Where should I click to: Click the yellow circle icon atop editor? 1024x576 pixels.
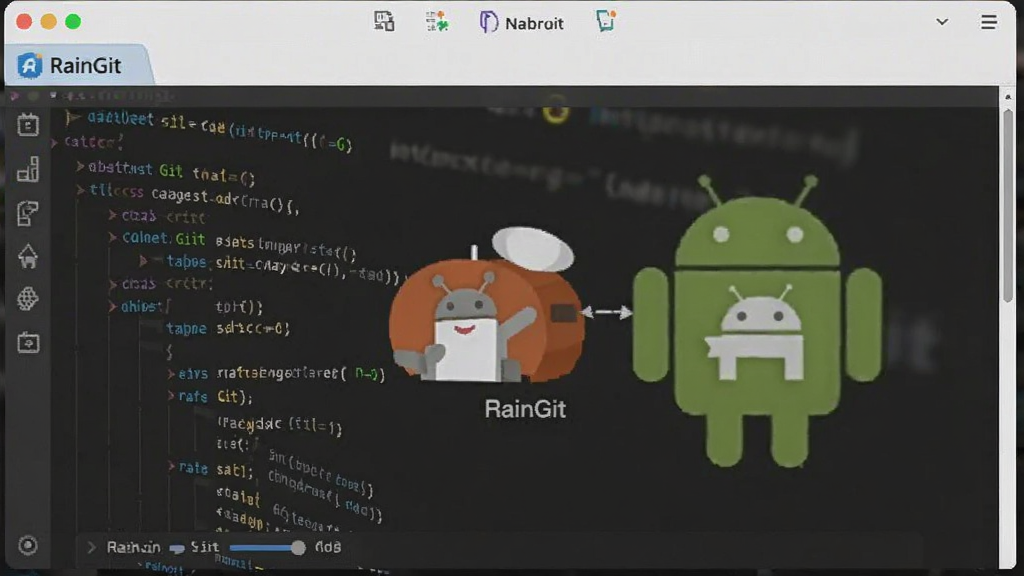pyautogui.click(x=556, y=110)
